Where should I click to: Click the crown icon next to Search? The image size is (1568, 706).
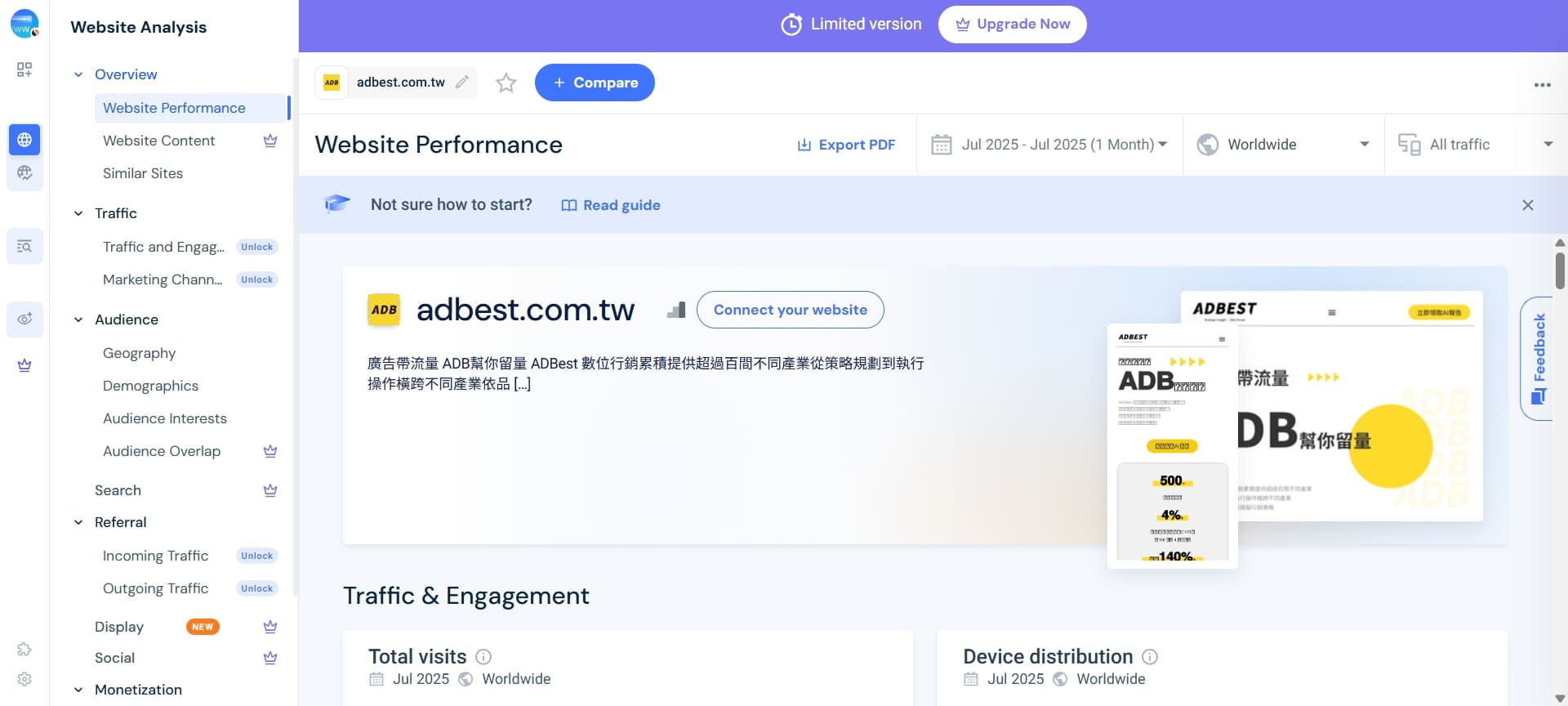tap(270, 490)
